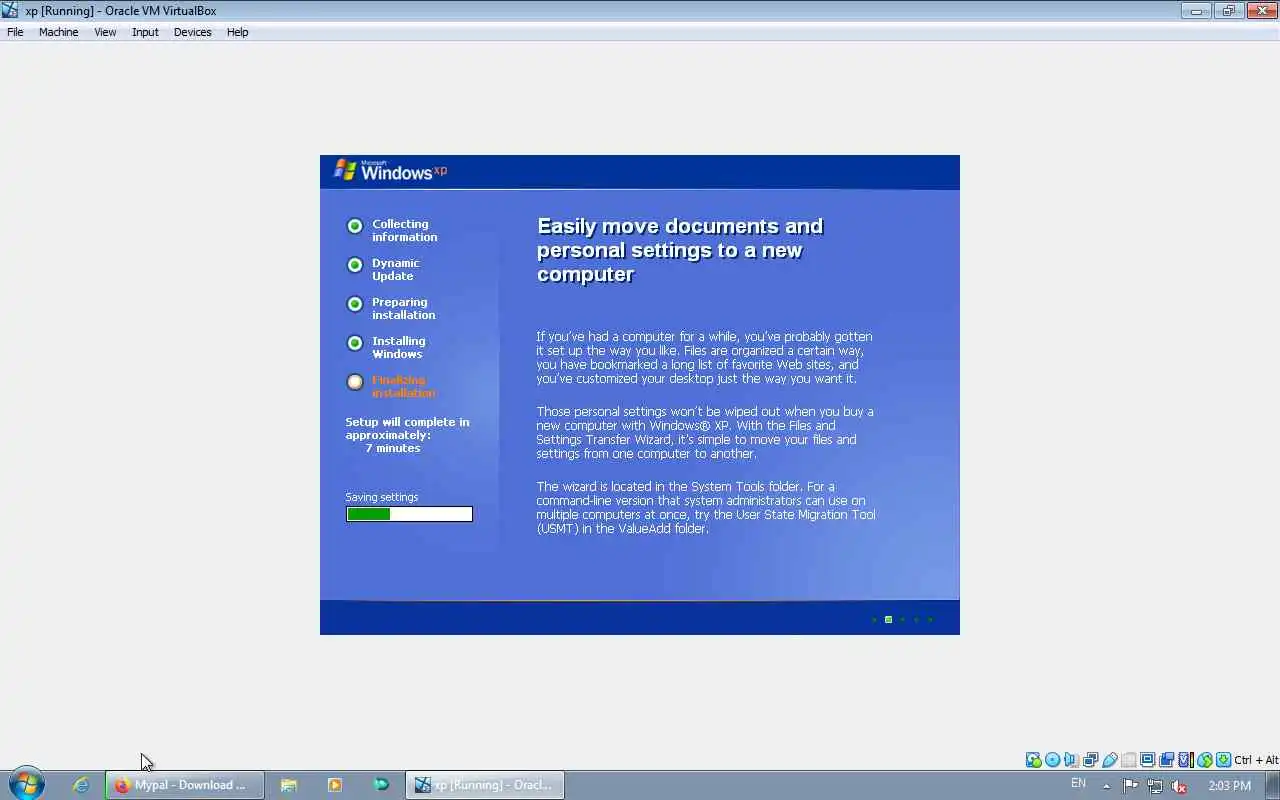Show hidden tray icons arrow
The height and width of the screenshot is (800, 1280).
point(1106,785)
